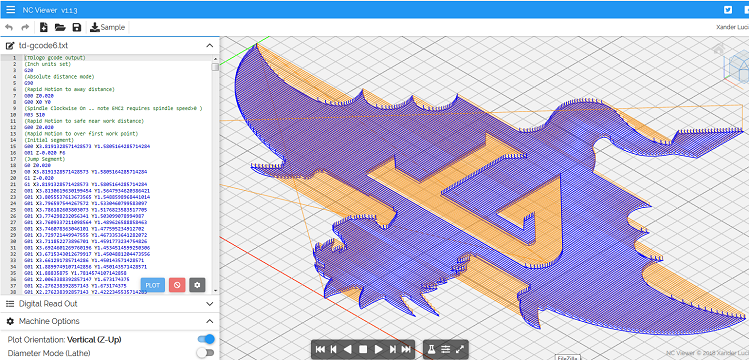Select the G20 line in the editor
This screenshot has width=749, height=360.
pos(29,70)
